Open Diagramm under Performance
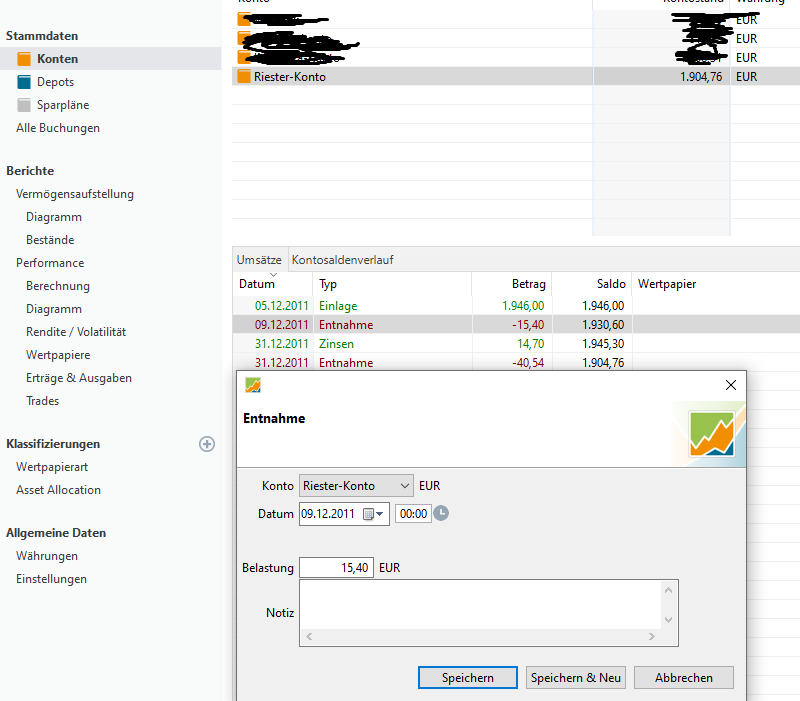This screenshot has width=800, height=701. [54, 309]
